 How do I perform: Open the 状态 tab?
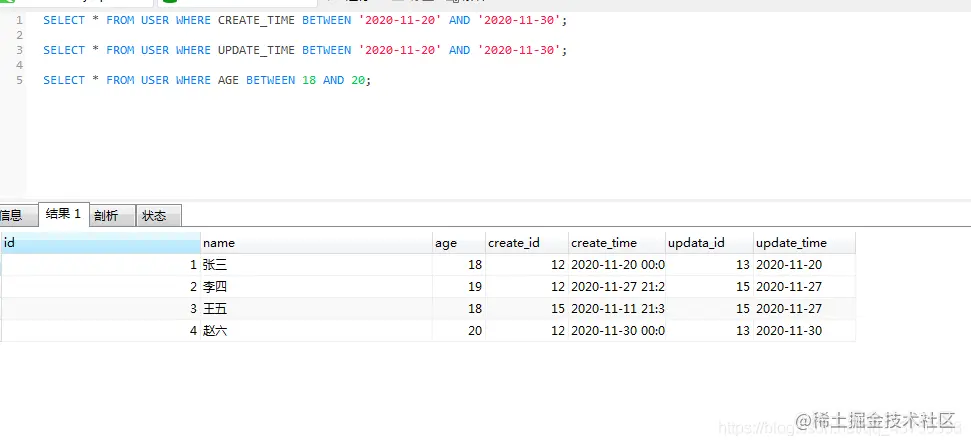(159, 216)
